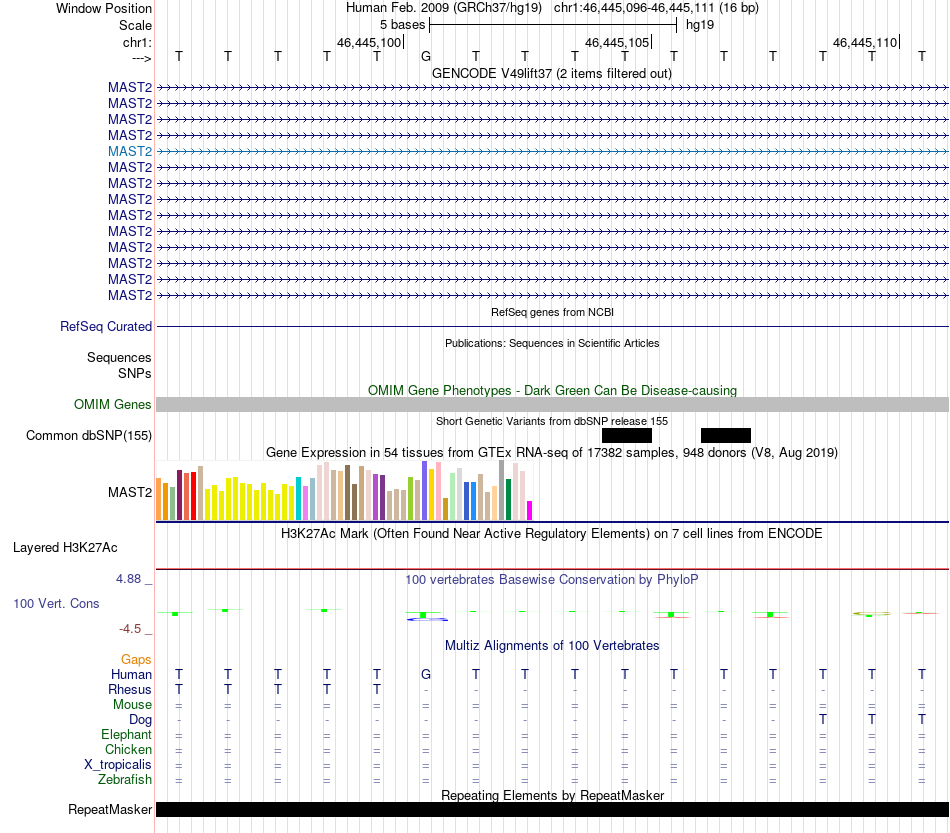Click the 'Human Feb. 2009 (GRCh37/hg19)' header text

(x=443, y=8)
